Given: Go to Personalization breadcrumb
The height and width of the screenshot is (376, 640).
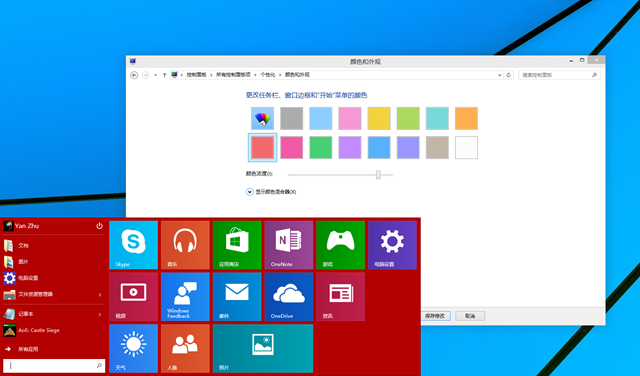Looking at the screenshot, I should pos(268,75).
